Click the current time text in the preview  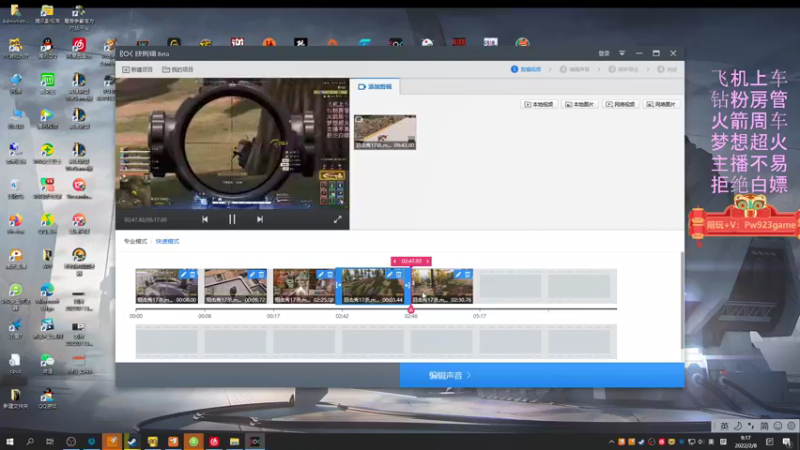135,220
